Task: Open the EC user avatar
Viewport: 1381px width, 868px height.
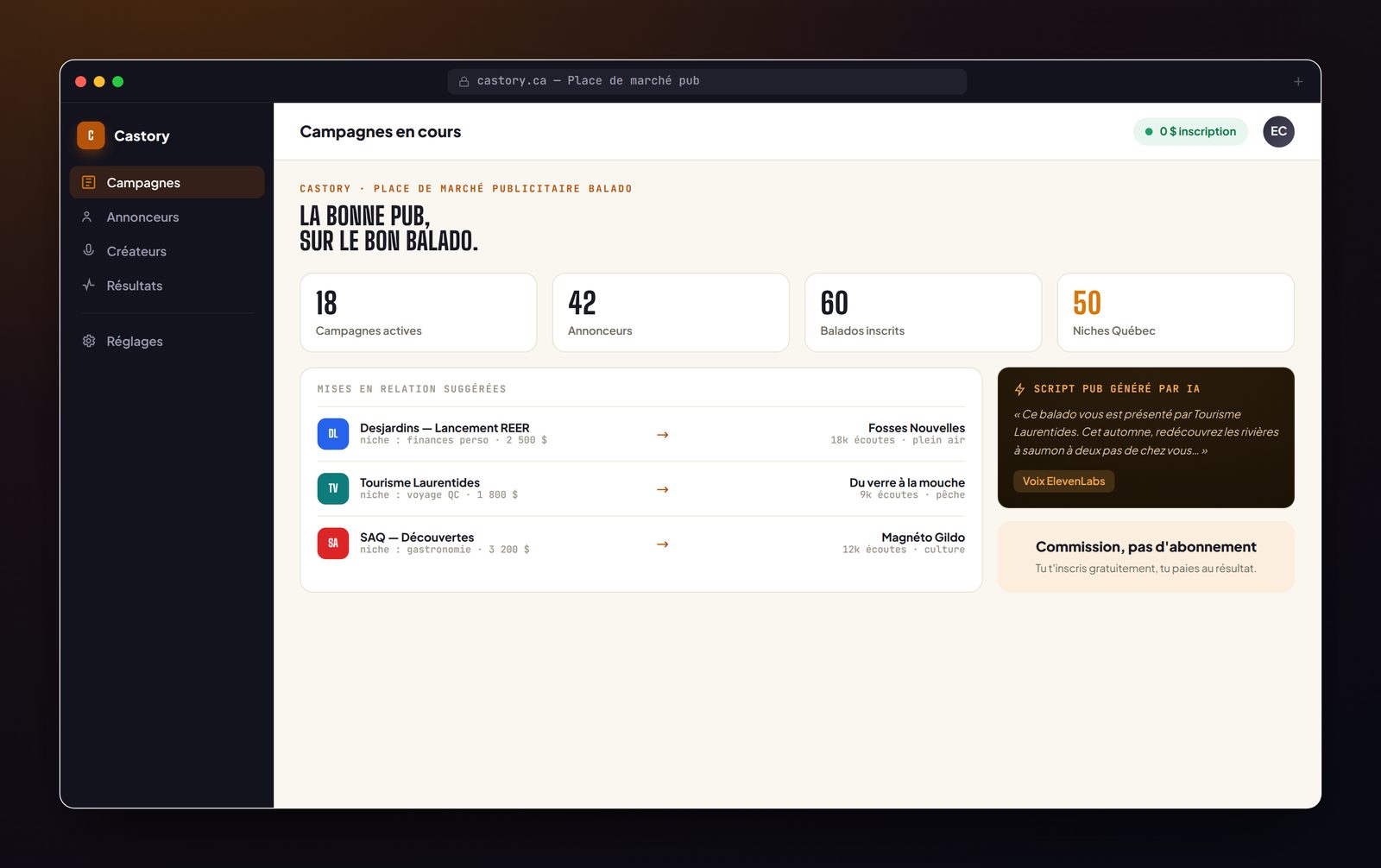Action: tap(1278, 131)
